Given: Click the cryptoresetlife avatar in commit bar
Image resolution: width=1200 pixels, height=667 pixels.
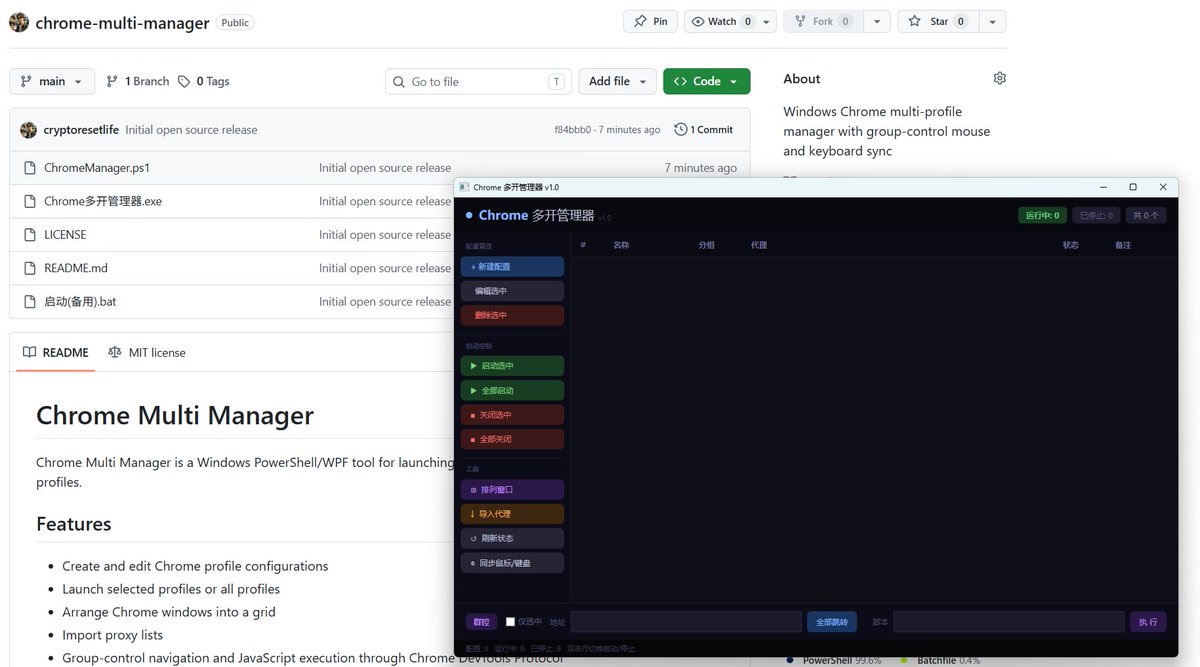Looking at the screenshot, I should click(28, 130).
